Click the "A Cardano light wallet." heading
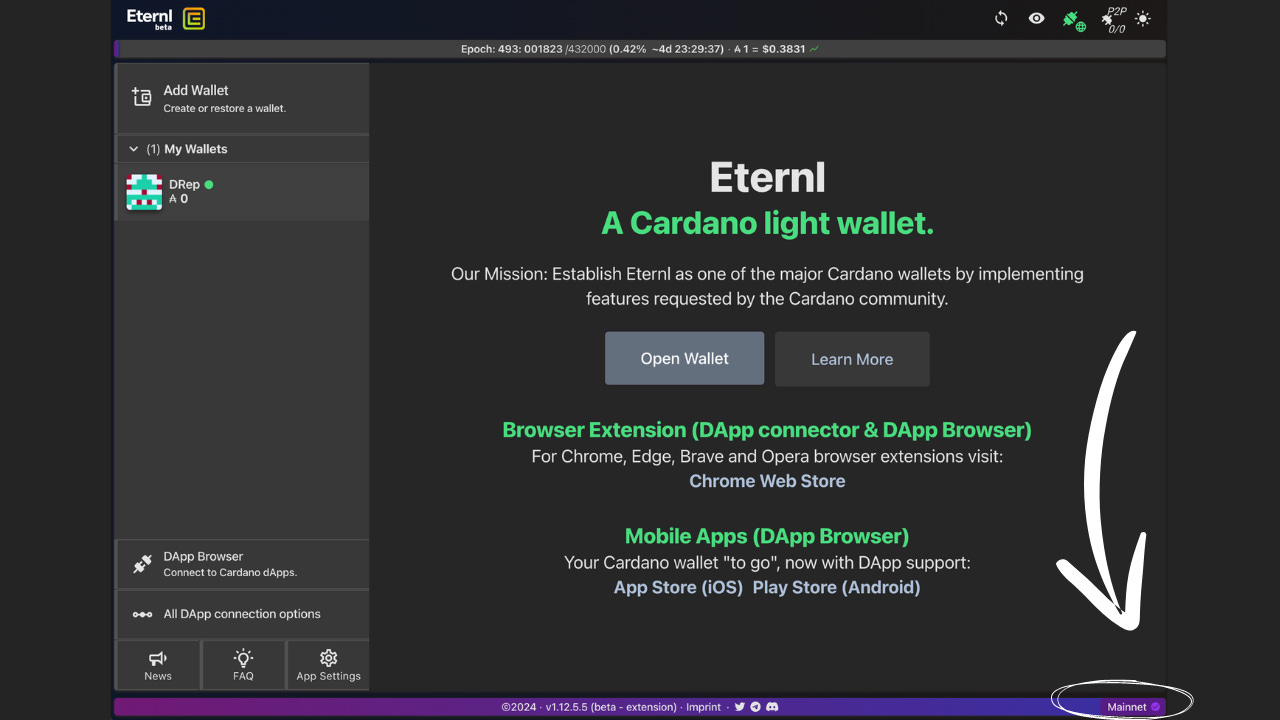 coord(767,223)
